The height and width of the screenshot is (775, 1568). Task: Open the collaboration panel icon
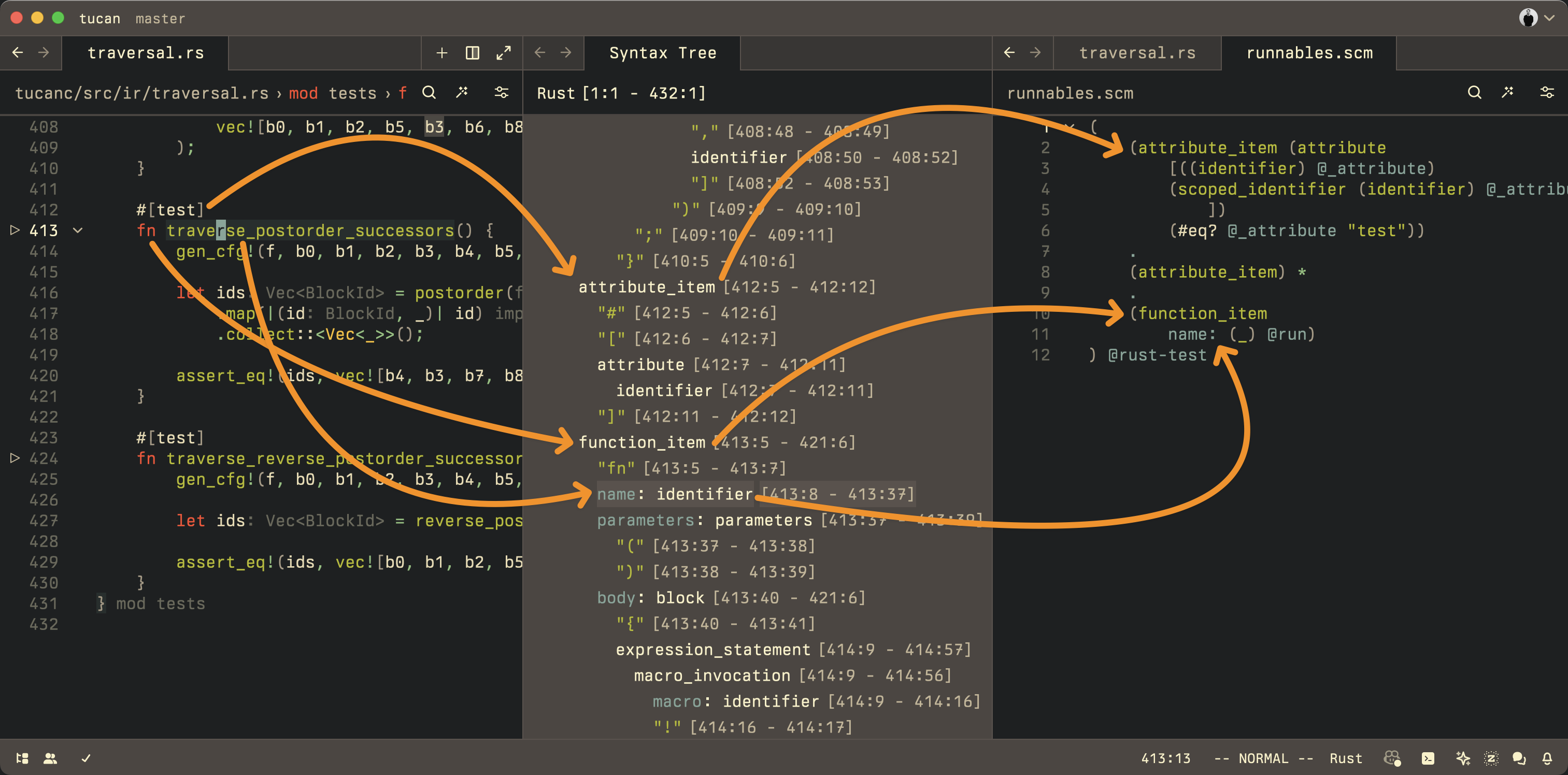point(50,758)
